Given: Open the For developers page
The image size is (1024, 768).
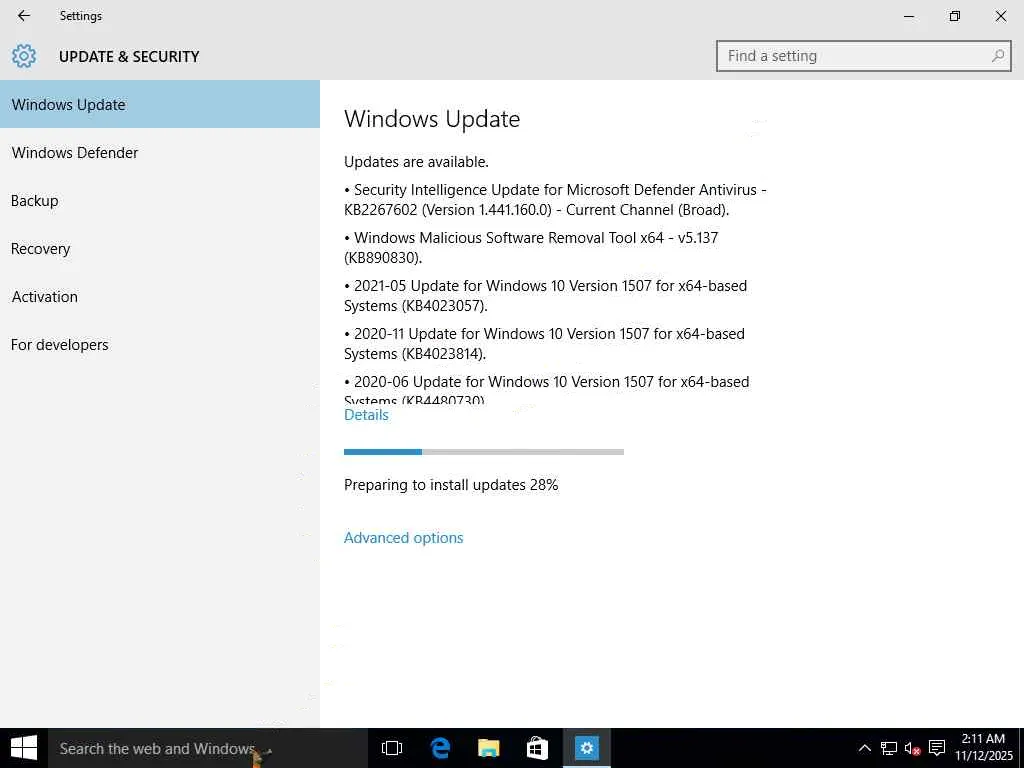Looking at the screenshot, I should tap(160, 345).
